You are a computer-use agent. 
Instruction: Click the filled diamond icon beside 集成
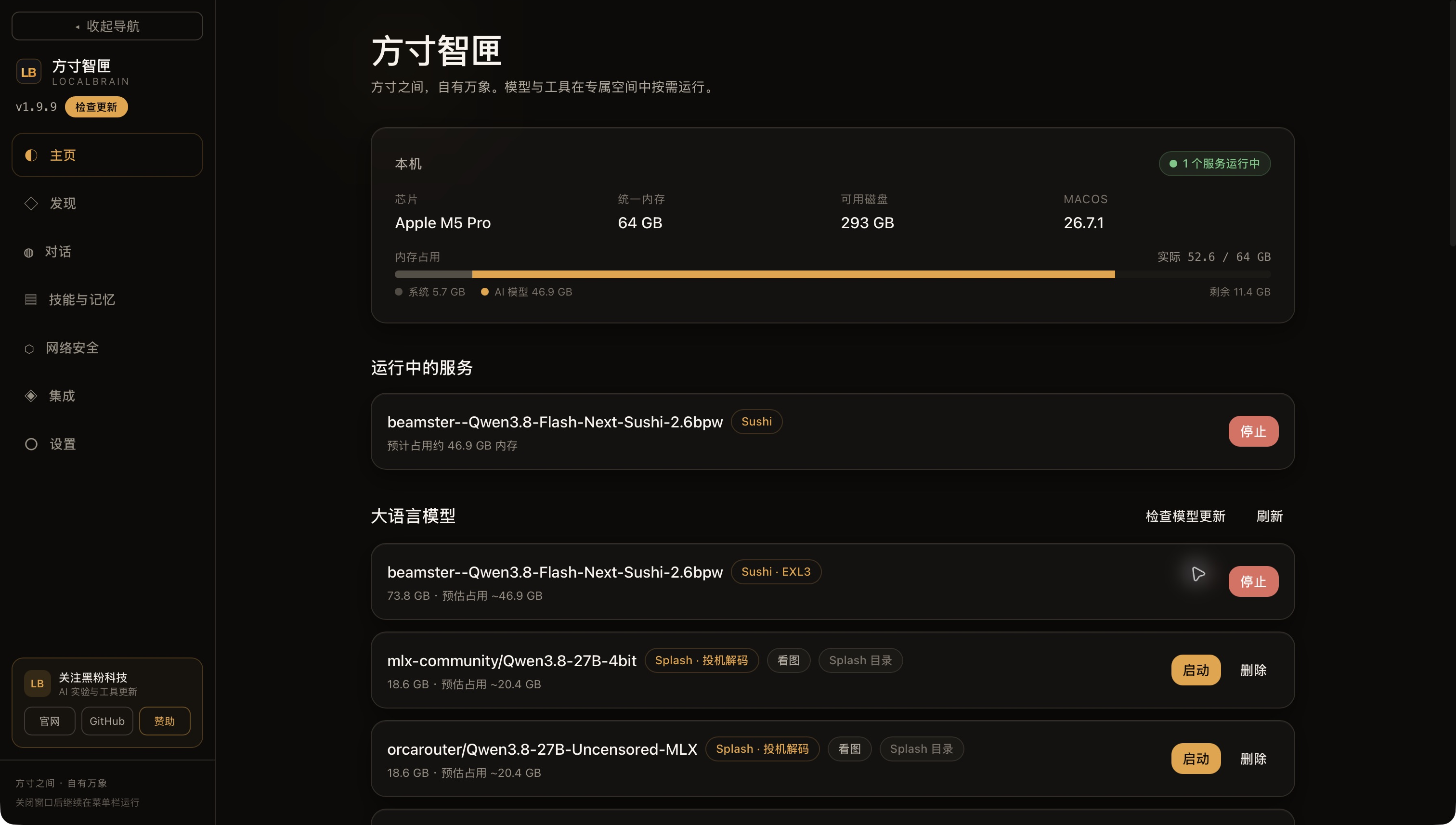click(x=31, y=396)
